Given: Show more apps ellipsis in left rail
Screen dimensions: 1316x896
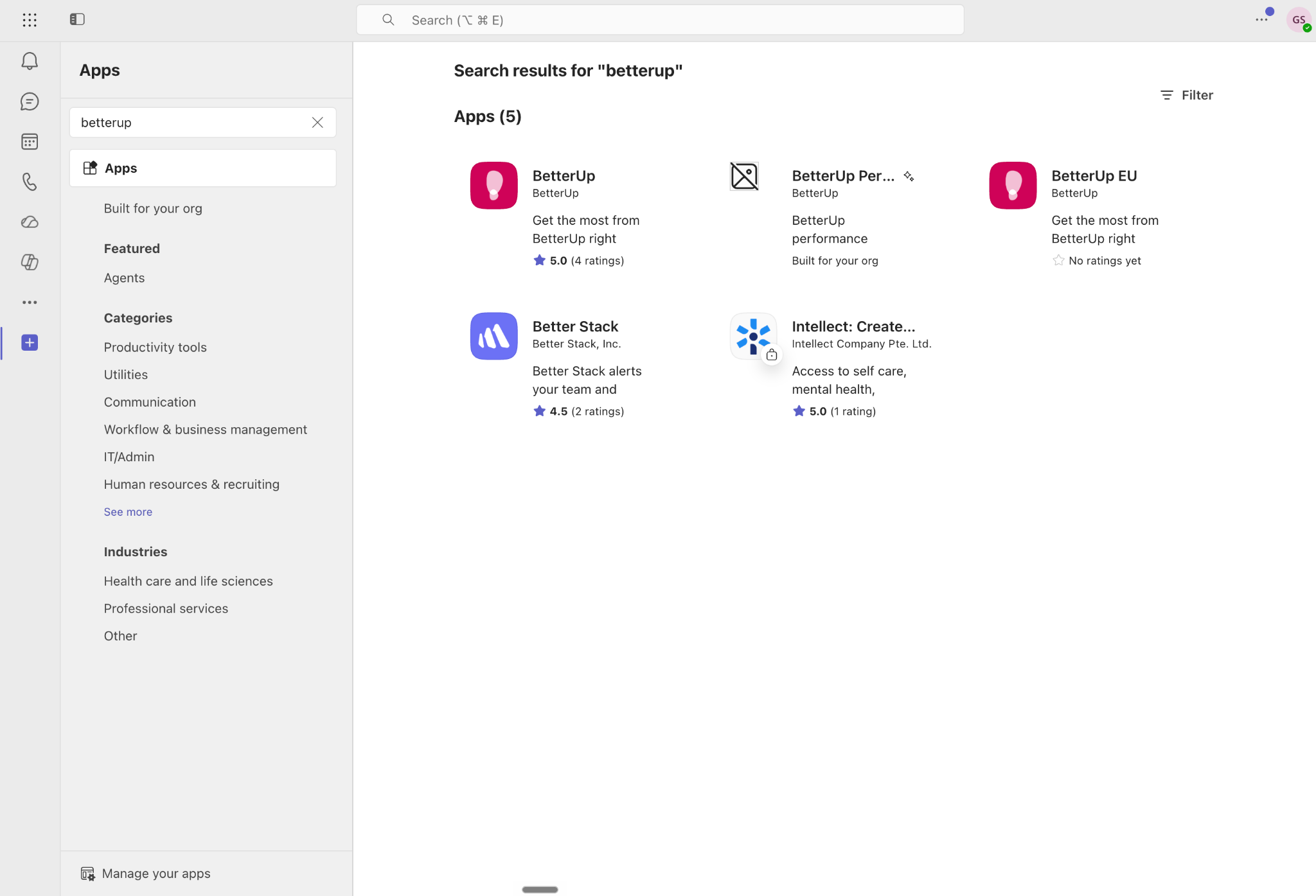Looking at the screenshot, I should 30,303.
